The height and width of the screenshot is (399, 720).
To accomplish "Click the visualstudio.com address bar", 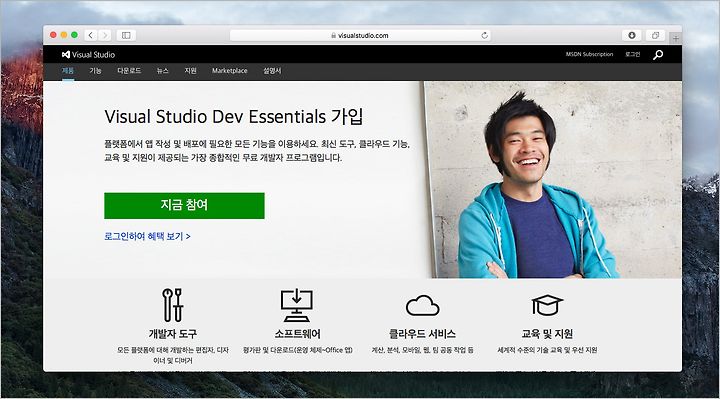I will click(360, 35).
